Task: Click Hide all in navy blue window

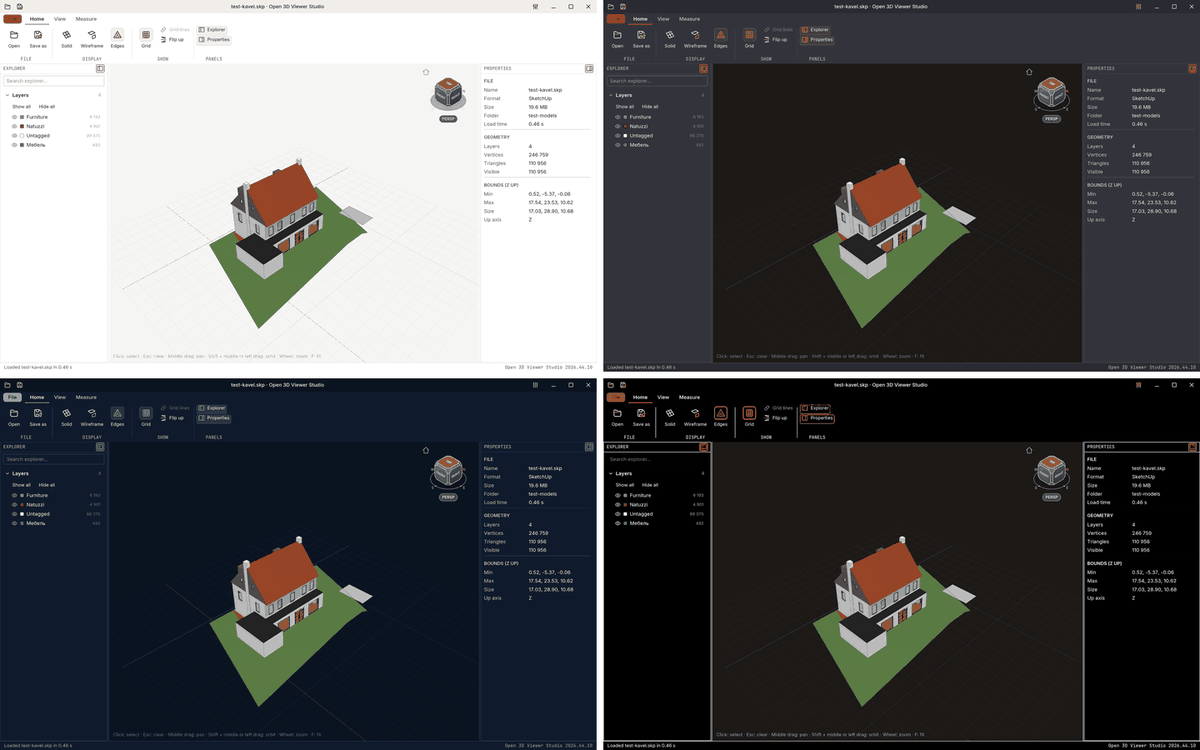Action: point(47,484)
